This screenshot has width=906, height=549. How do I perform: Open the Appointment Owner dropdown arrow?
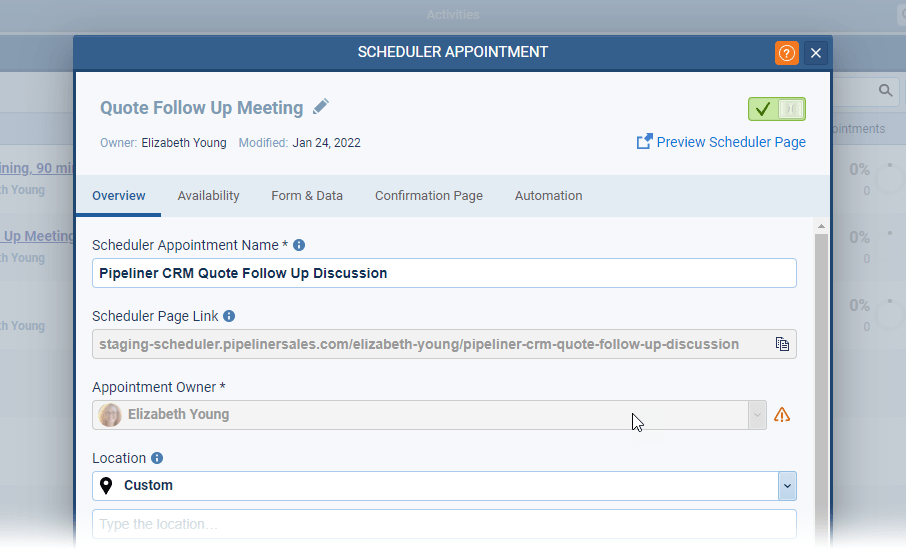click(757, 415)
